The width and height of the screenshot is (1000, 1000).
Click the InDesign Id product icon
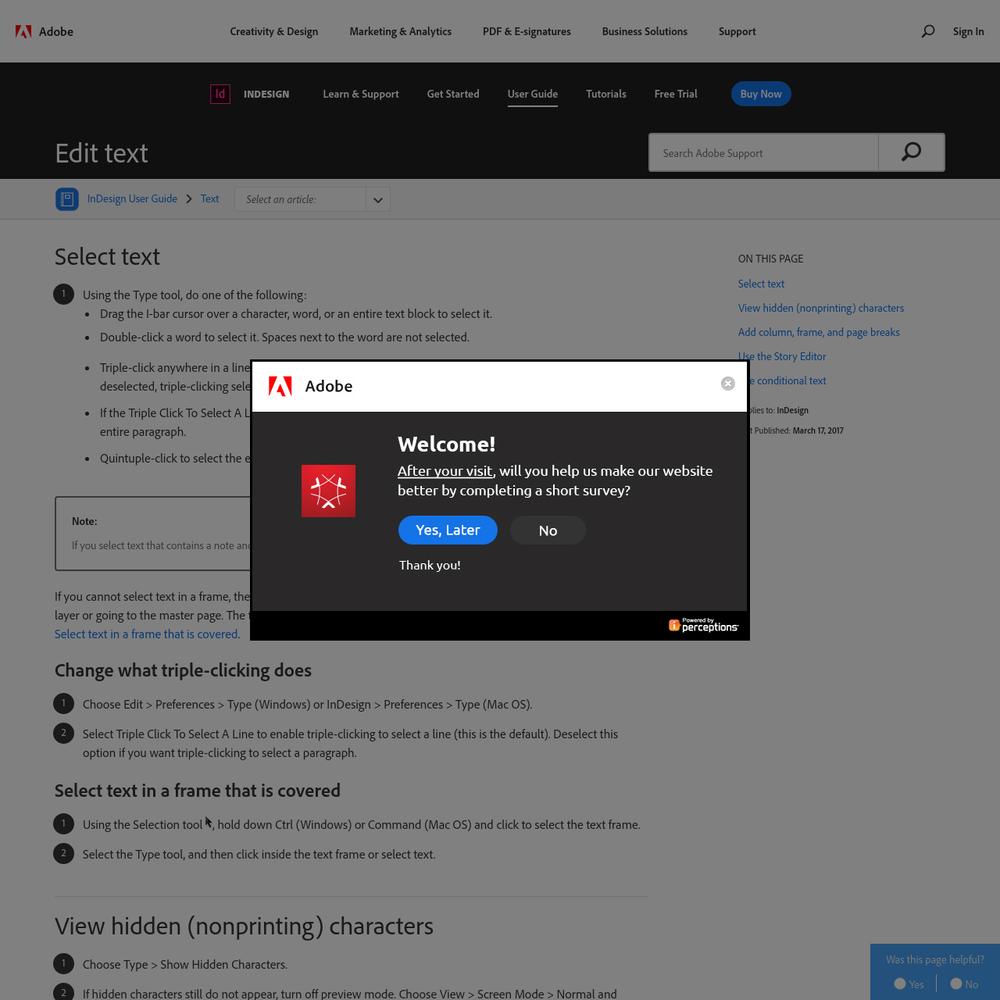(x=220, y=94)
